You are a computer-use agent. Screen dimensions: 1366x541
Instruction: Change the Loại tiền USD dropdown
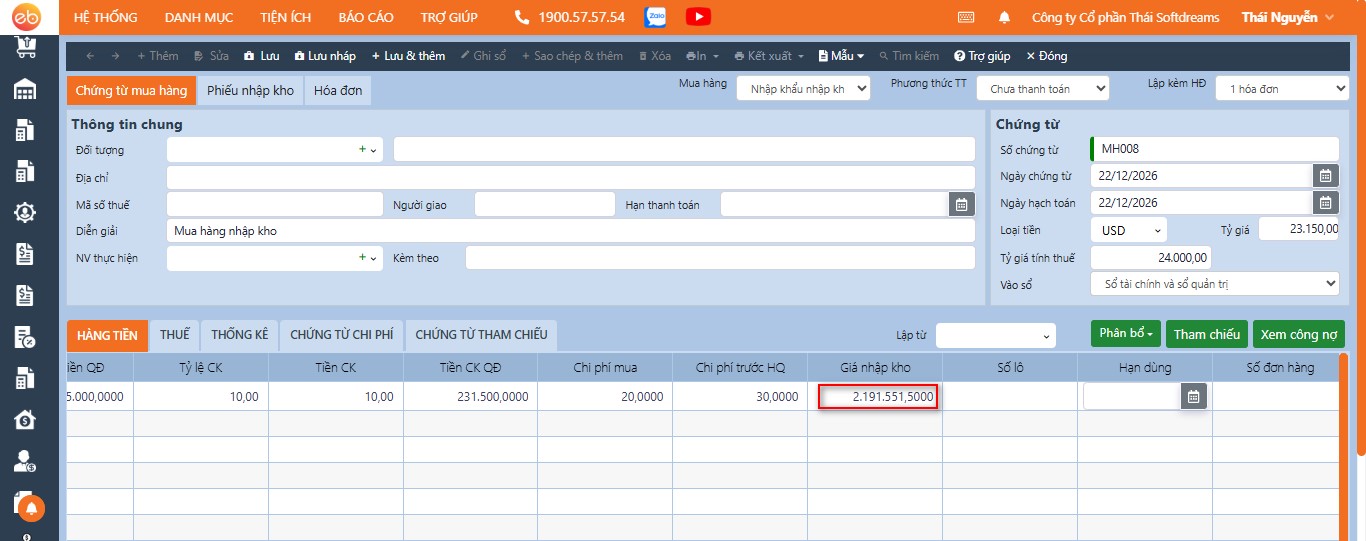[1128, 230]
